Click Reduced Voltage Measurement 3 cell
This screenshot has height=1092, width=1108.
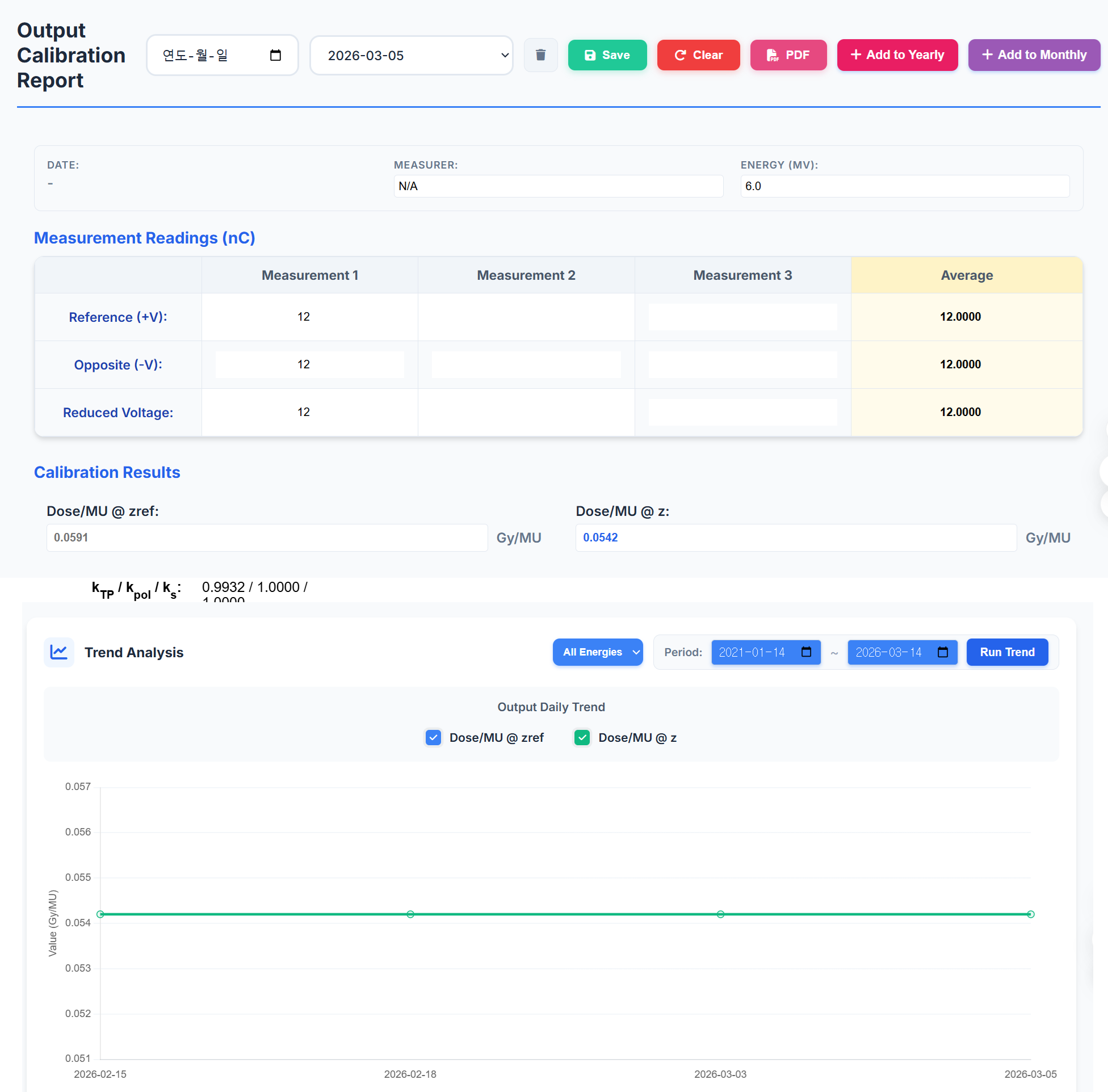point(742,412)
